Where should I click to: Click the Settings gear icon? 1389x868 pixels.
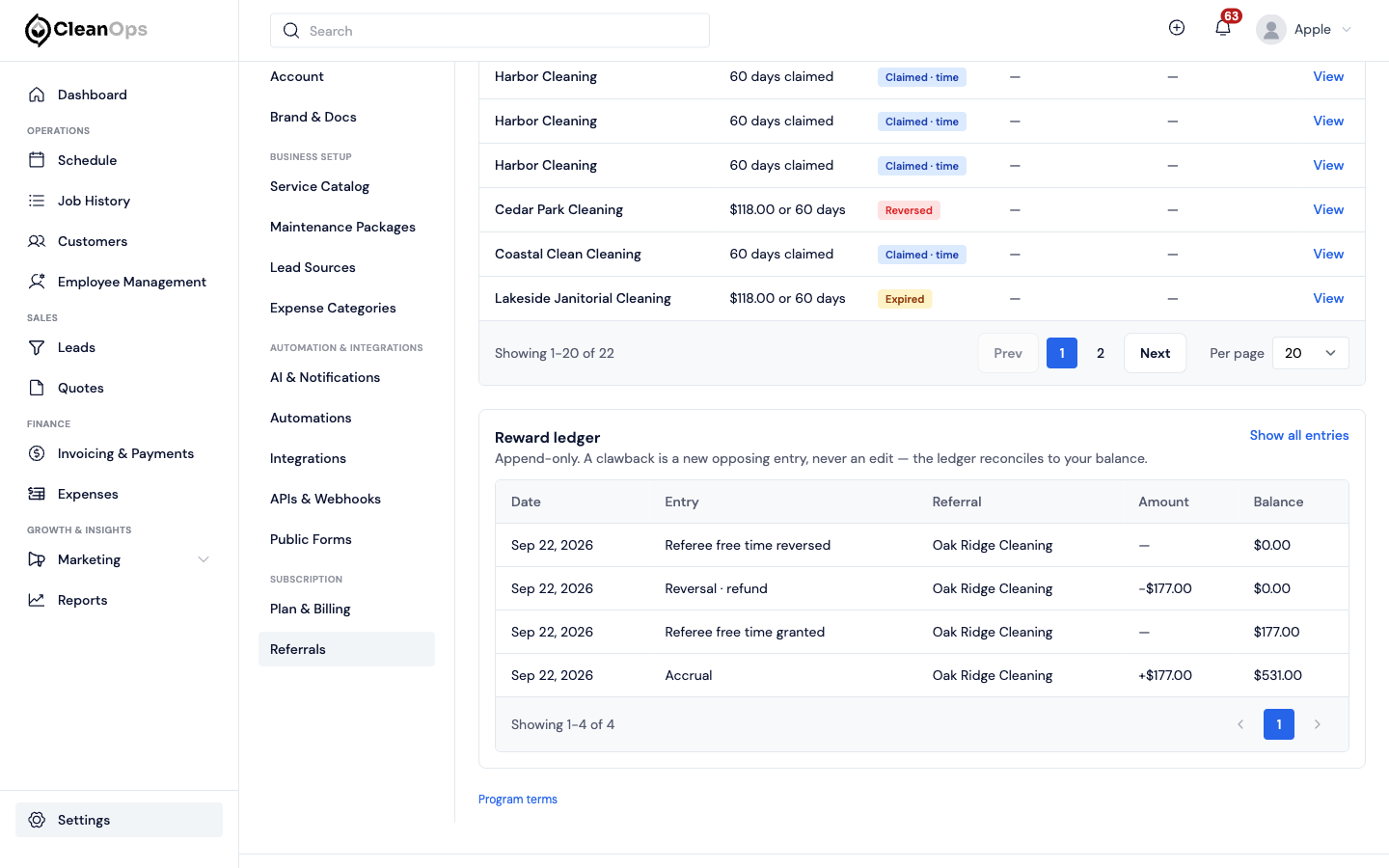click(x=37, y=820)
